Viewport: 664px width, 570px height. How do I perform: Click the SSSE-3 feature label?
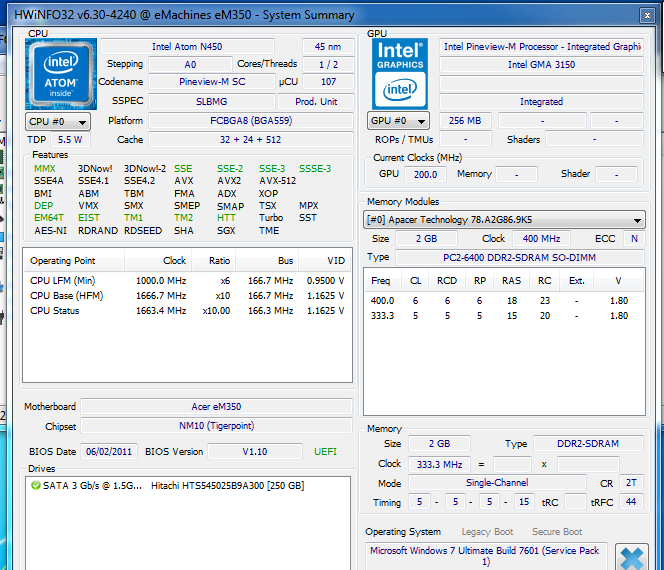(x=315, y=169)
